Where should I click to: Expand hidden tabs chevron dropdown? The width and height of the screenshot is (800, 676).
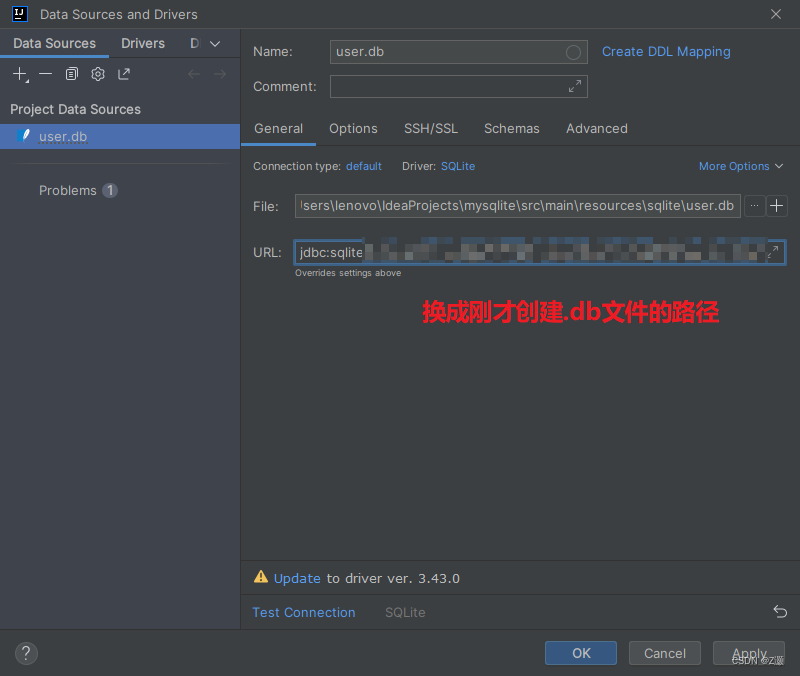click(x=215, y=44)
